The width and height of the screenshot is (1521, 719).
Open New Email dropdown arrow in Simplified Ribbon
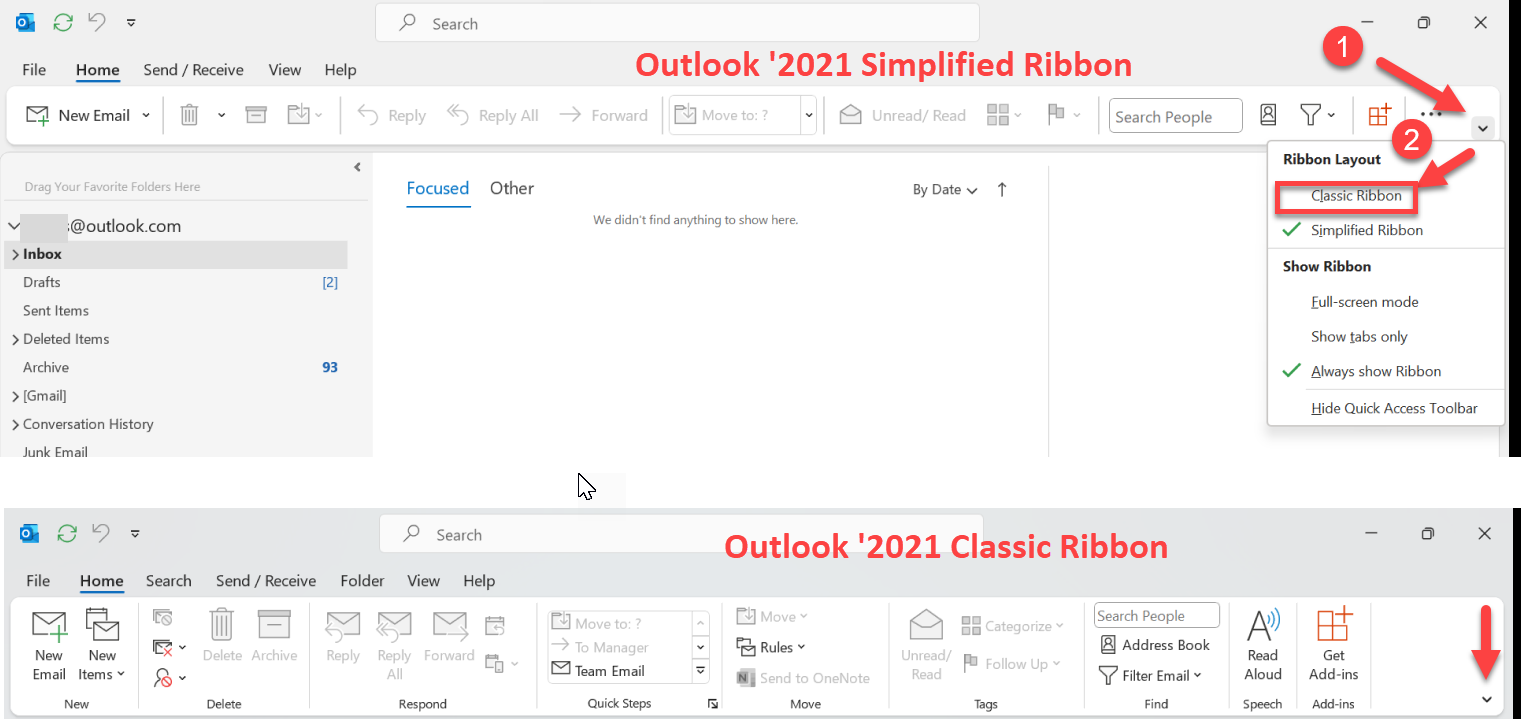[146, 115]
